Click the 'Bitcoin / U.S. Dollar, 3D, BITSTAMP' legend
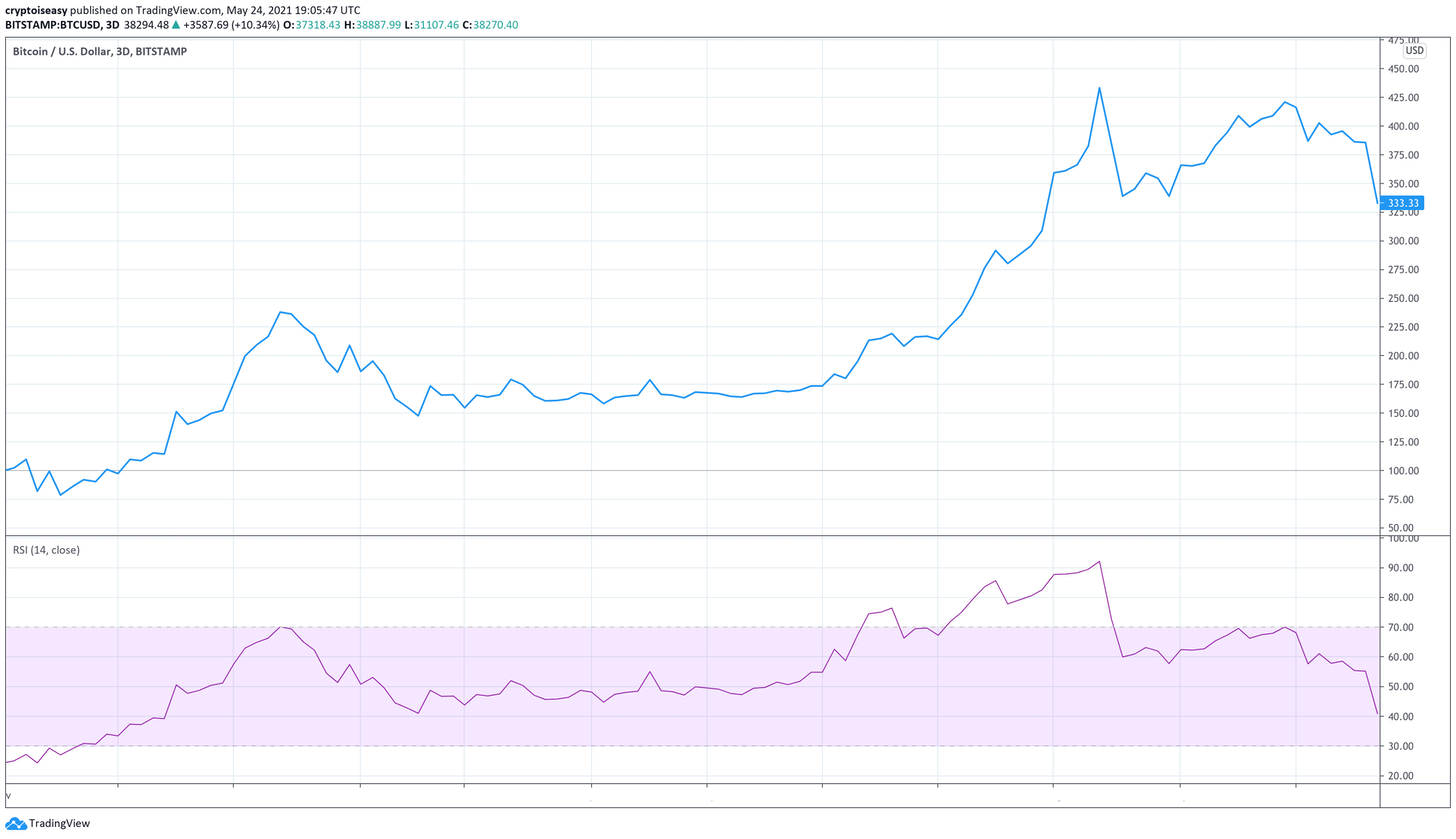1456x839 pixels. coord(99,50)
